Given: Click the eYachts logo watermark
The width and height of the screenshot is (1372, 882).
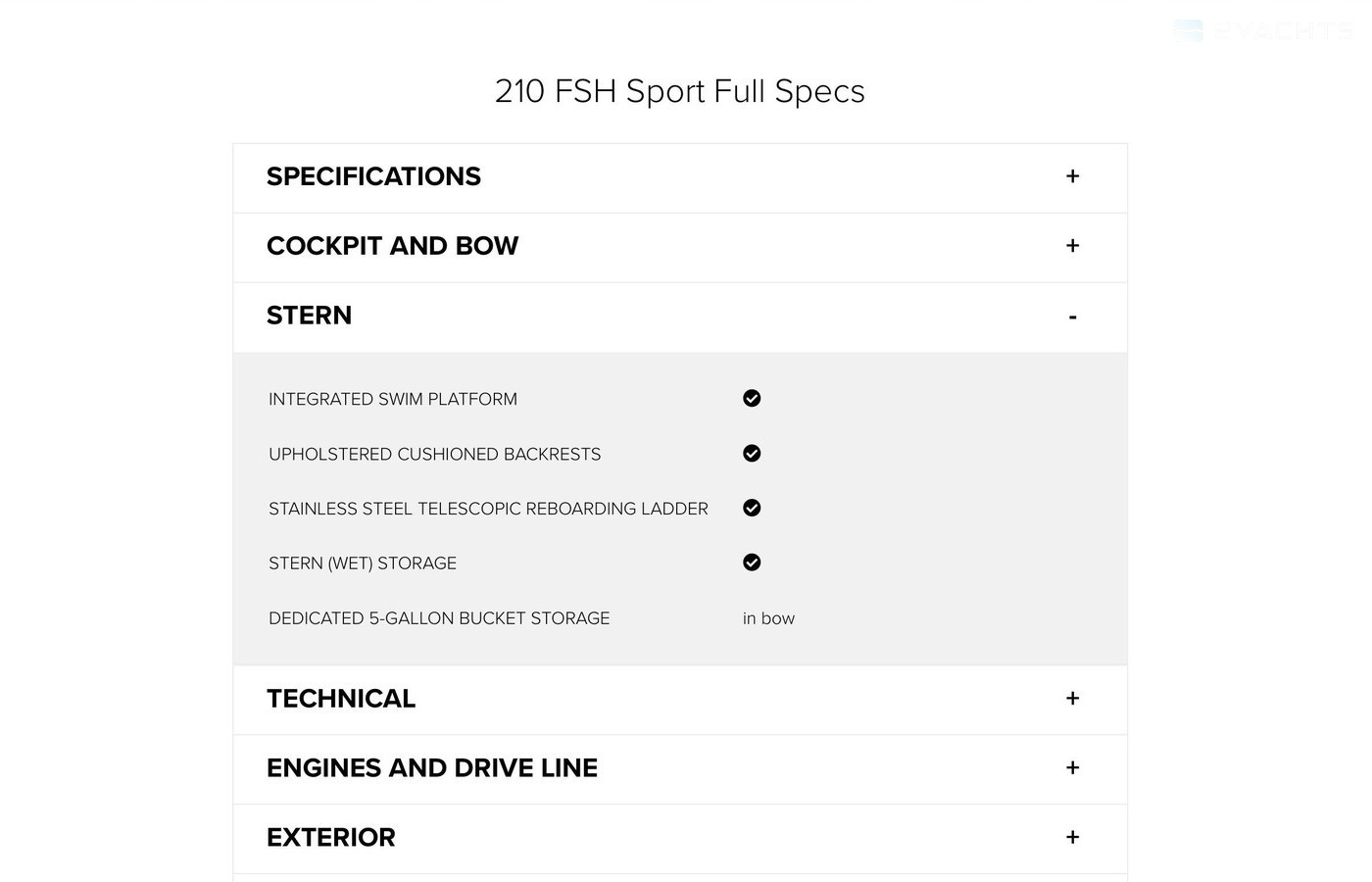Looking at the screenshot, I should tap(1262, 31).
